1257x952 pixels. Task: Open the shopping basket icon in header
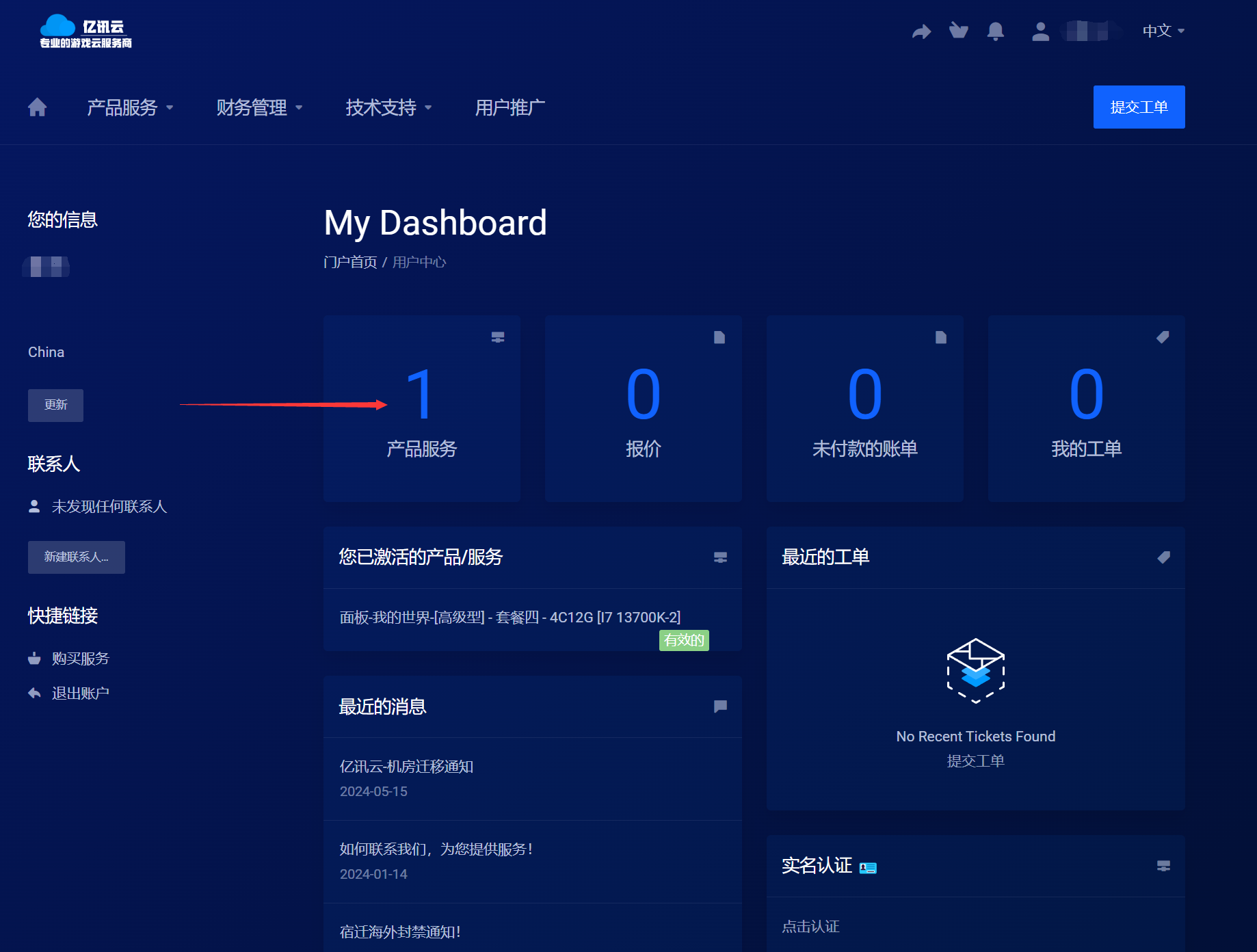click(959, 31)
